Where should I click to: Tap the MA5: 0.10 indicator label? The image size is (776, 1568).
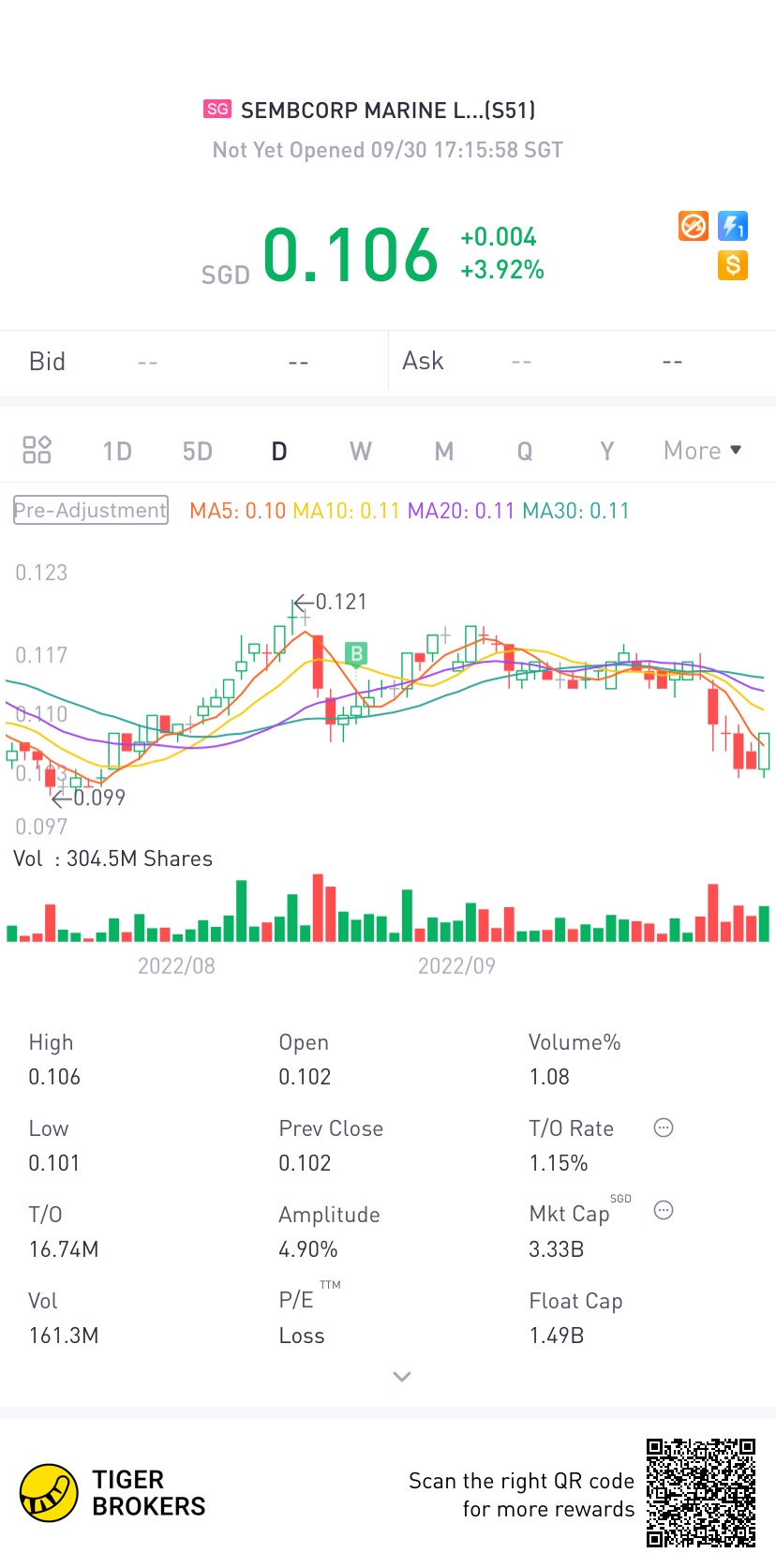(237, 511)
